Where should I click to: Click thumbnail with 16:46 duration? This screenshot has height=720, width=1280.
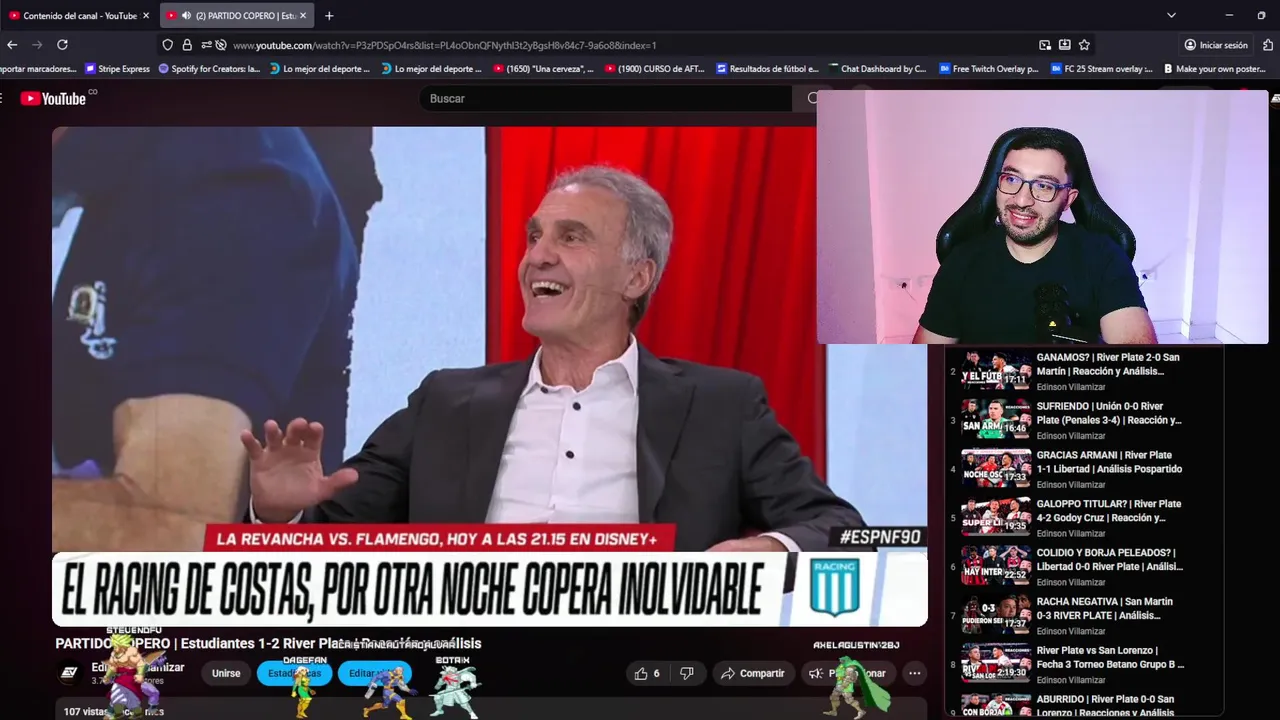coord(996,417)
